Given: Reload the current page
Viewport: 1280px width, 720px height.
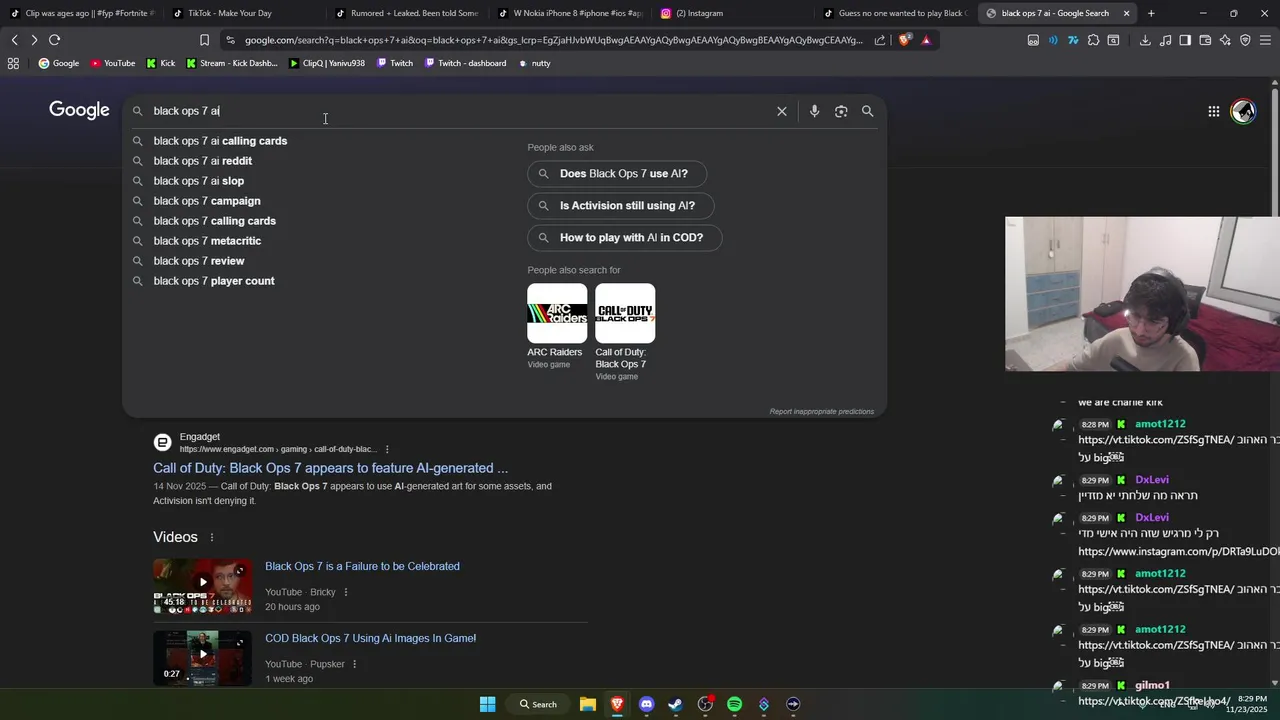Looking at the screenshot, I should click(x=54, y=40).
